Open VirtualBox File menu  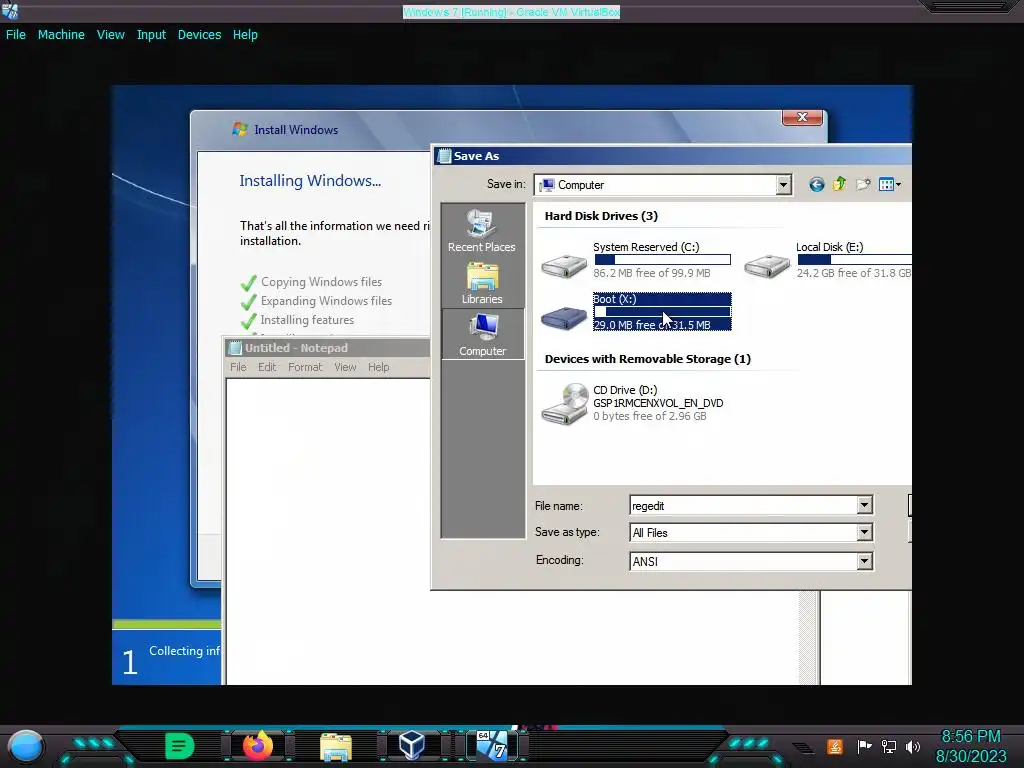(x=16, y=35)
